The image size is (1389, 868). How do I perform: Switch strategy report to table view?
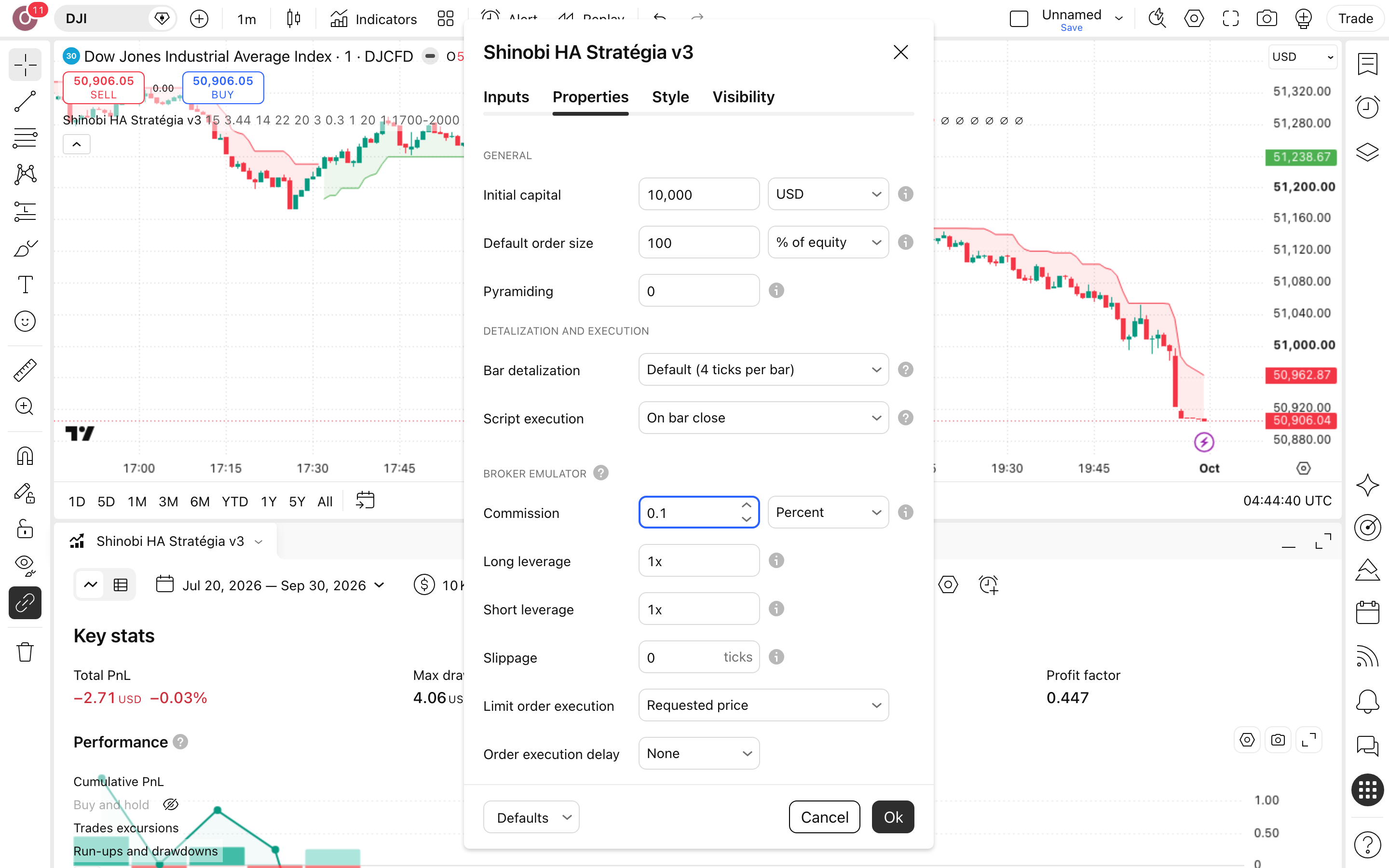[x=121, y=585]
